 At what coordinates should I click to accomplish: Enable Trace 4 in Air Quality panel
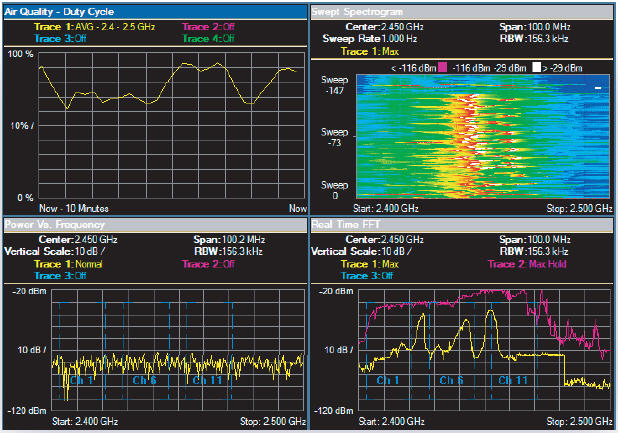(208, 38)
